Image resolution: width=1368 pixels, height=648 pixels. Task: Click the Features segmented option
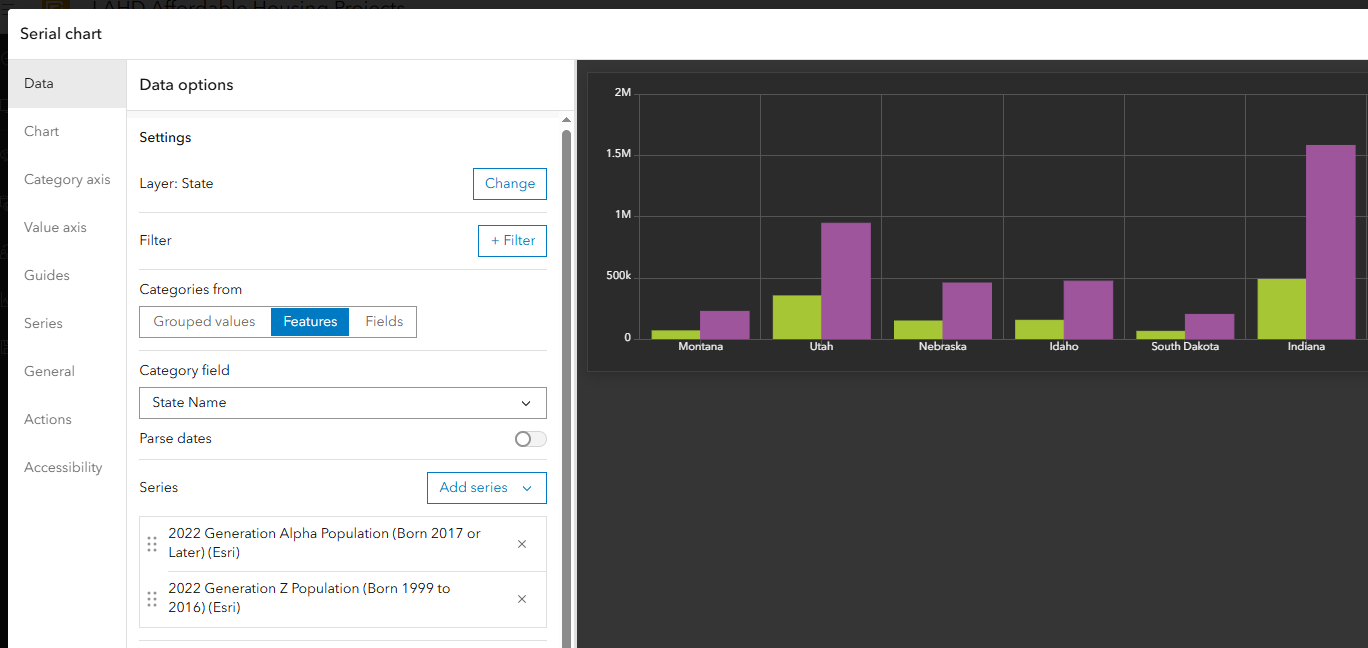(x=309, y=321)
